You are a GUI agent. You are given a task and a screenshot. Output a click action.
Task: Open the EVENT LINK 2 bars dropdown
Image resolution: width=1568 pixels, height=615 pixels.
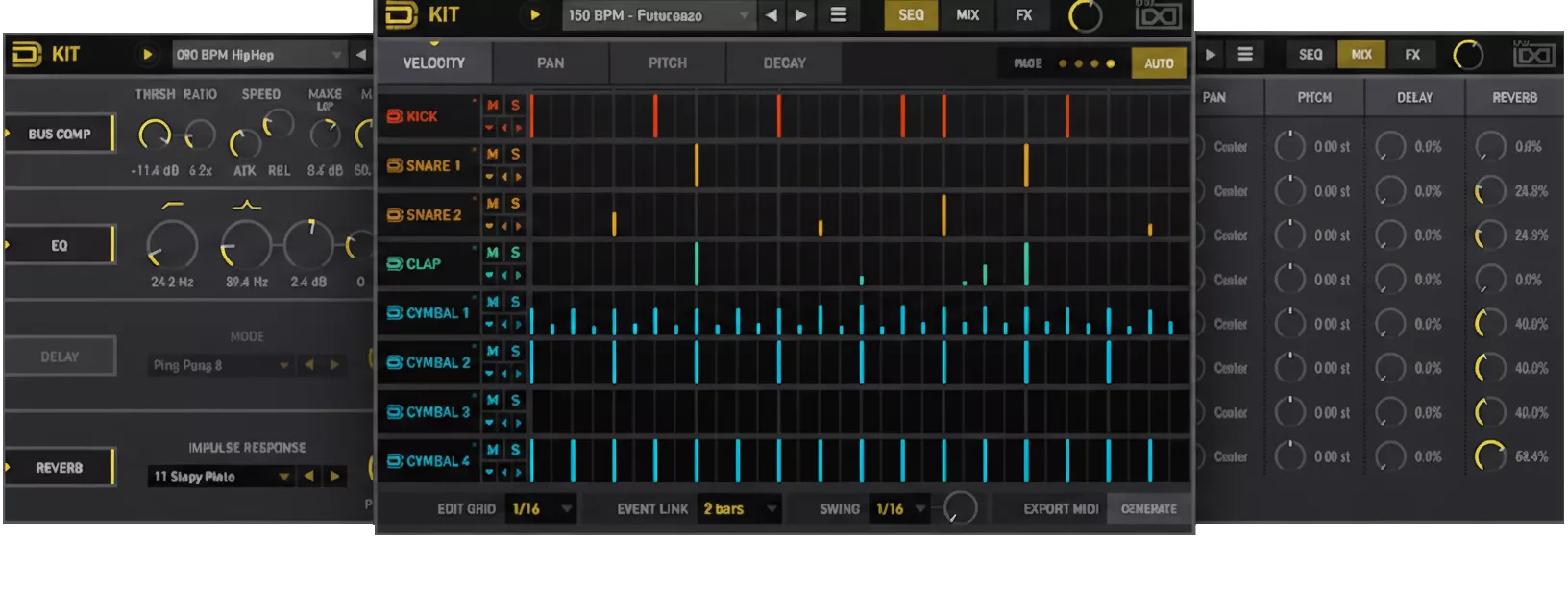pos(740,509)
